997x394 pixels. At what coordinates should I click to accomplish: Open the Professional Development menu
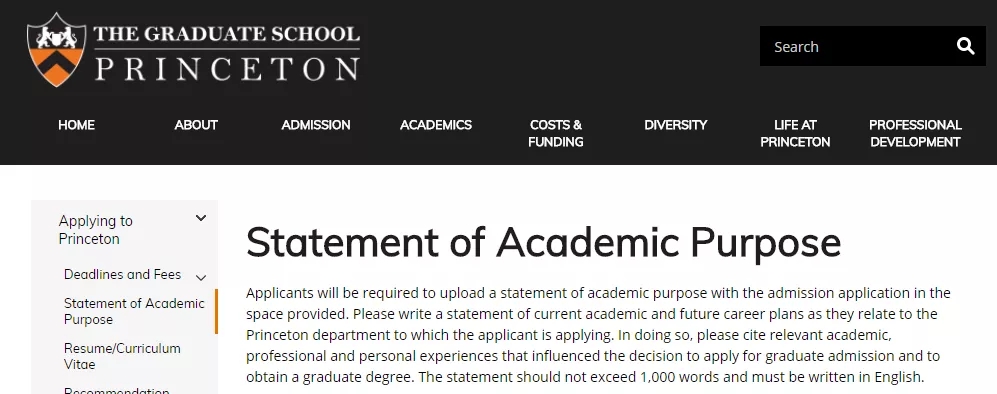click(915, 133)
